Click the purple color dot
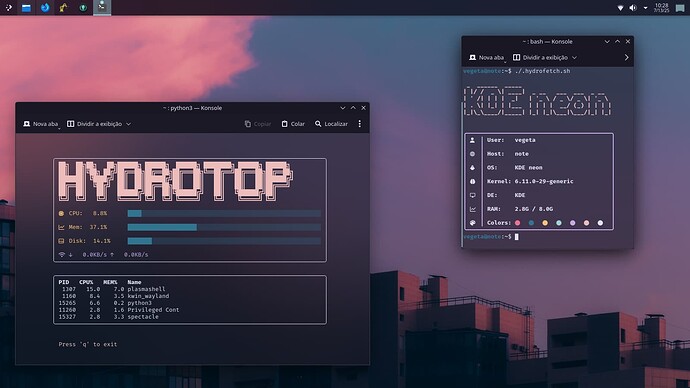This screenshot has height=388, width=690. [x=573, y=223]
